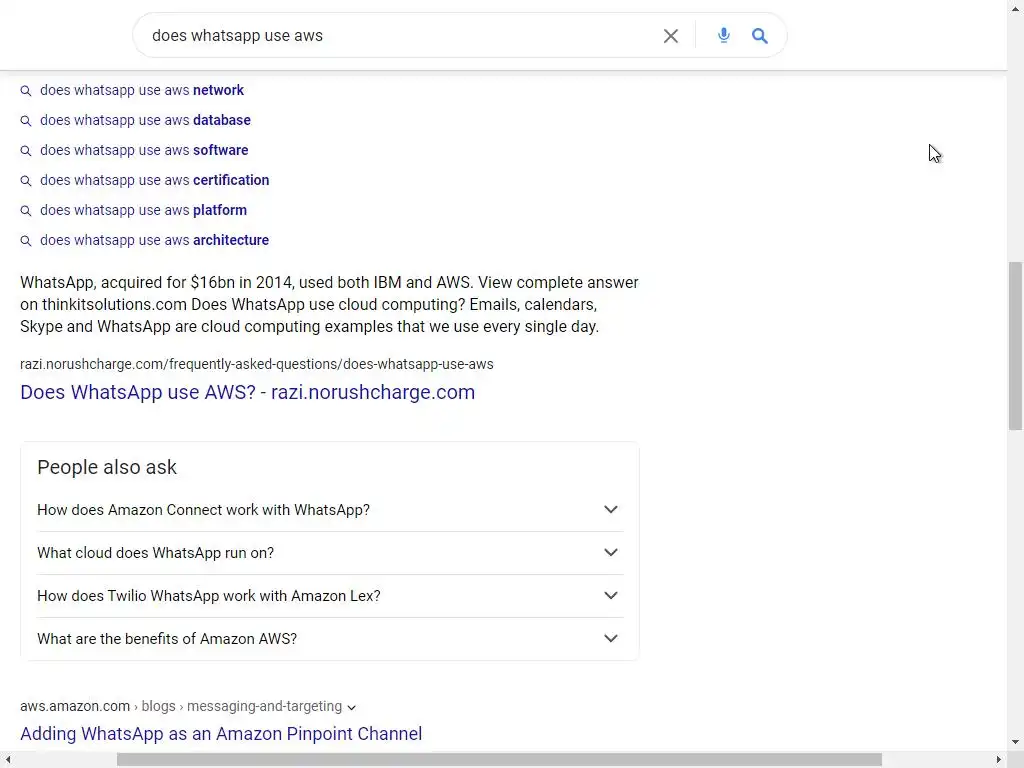Open 'Adding WhatsApp as an Amazon Pinpoint Channel'
The image size is (1024, 768).
(221, 733)
